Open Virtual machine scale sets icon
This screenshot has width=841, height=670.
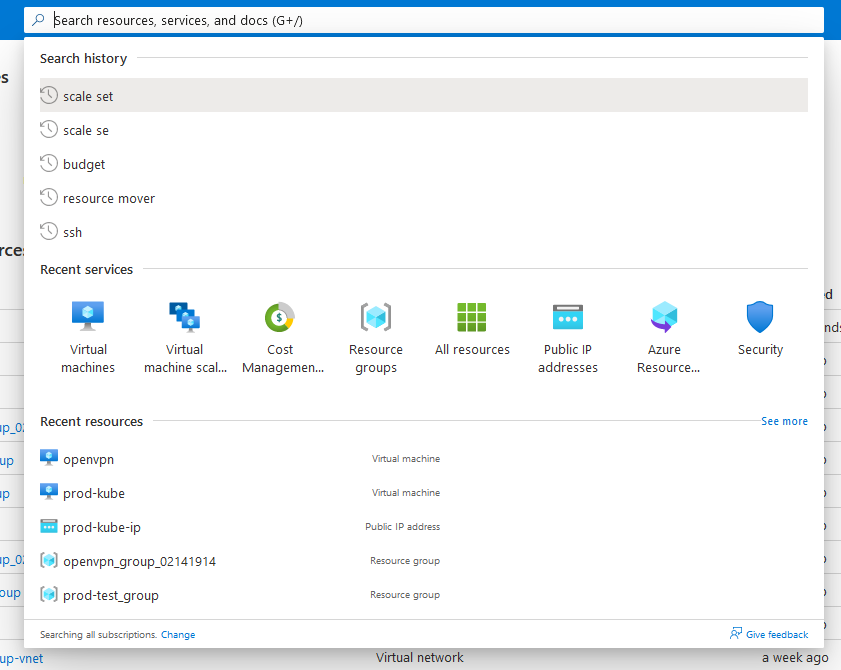coord(185,316)
